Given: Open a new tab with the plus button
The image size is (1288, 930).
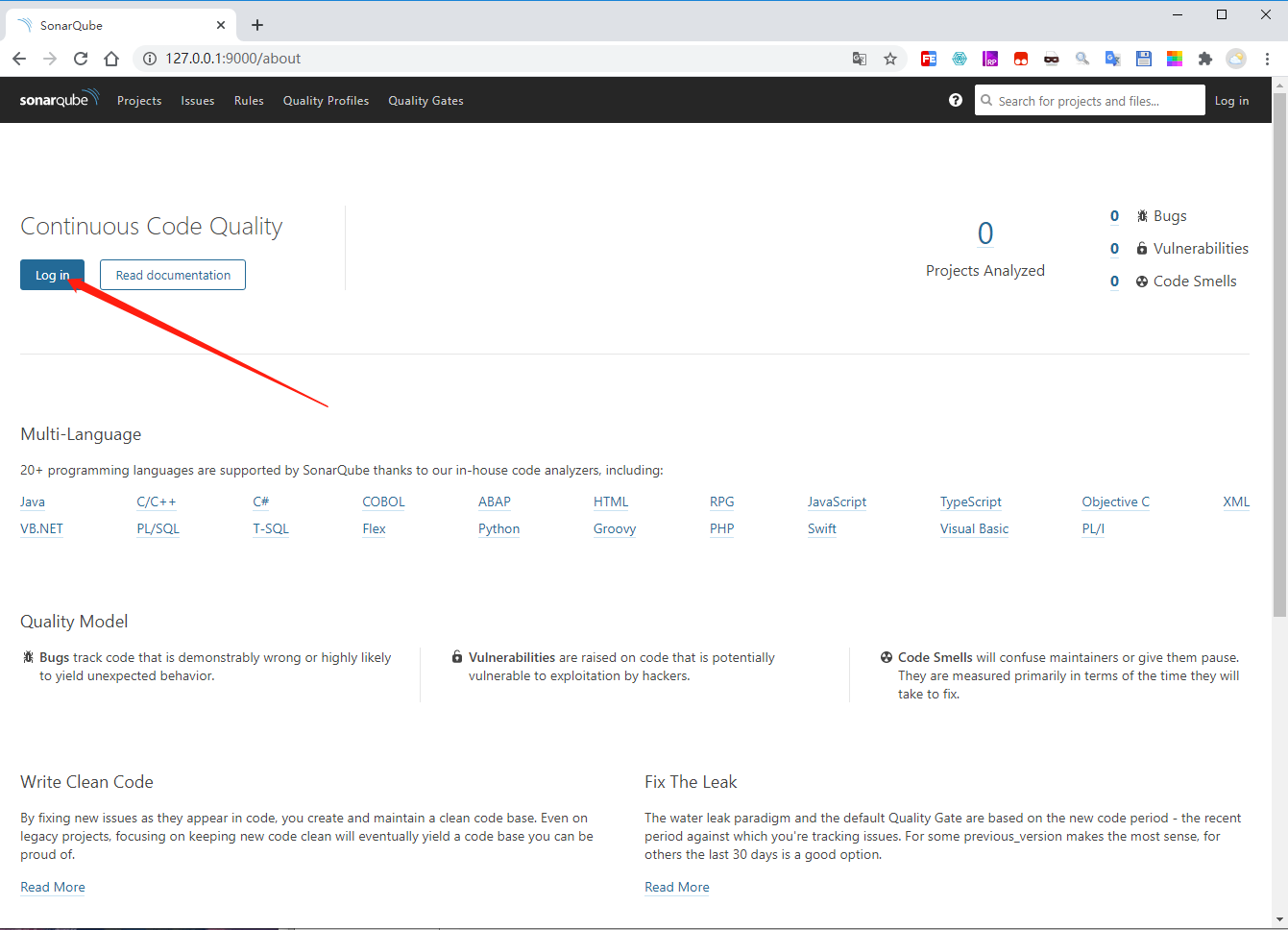Looking at the screenshot, I should pos(257,25).
